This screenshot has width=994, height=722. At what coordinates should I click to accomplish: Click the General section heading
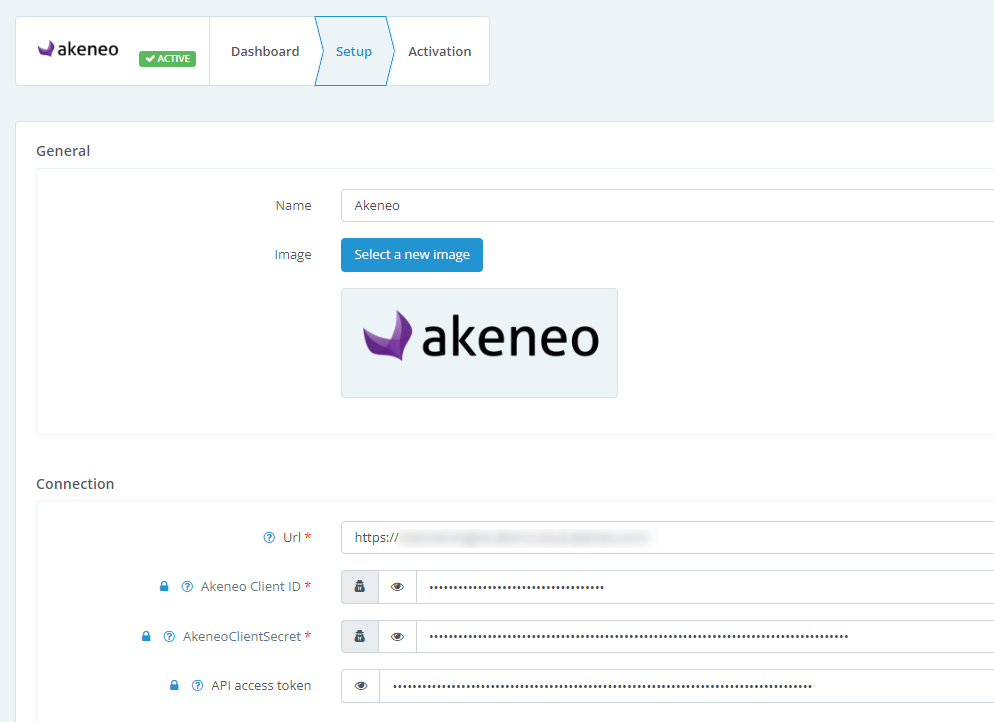63,151
